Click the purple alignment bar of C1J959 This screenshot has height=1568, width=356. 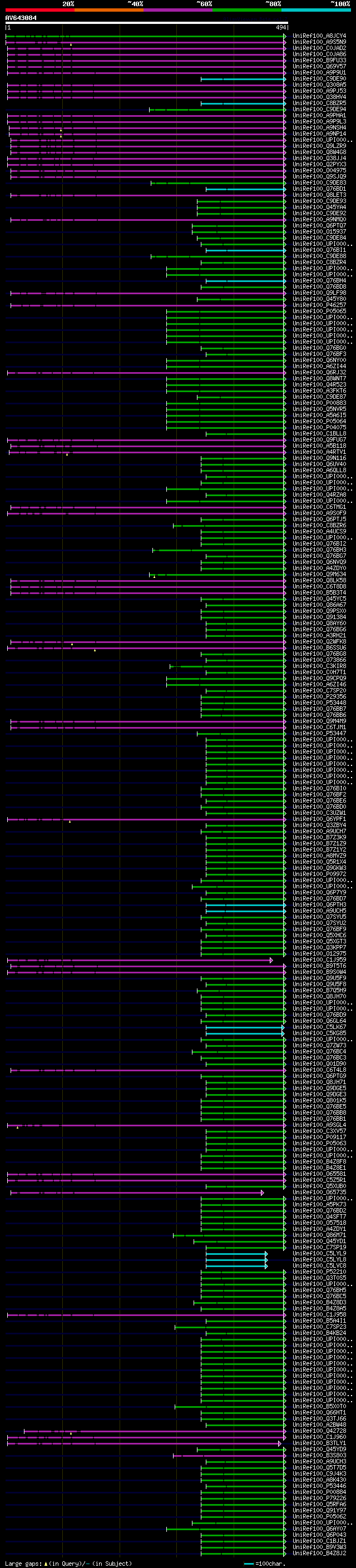click(x=140, y=961)
